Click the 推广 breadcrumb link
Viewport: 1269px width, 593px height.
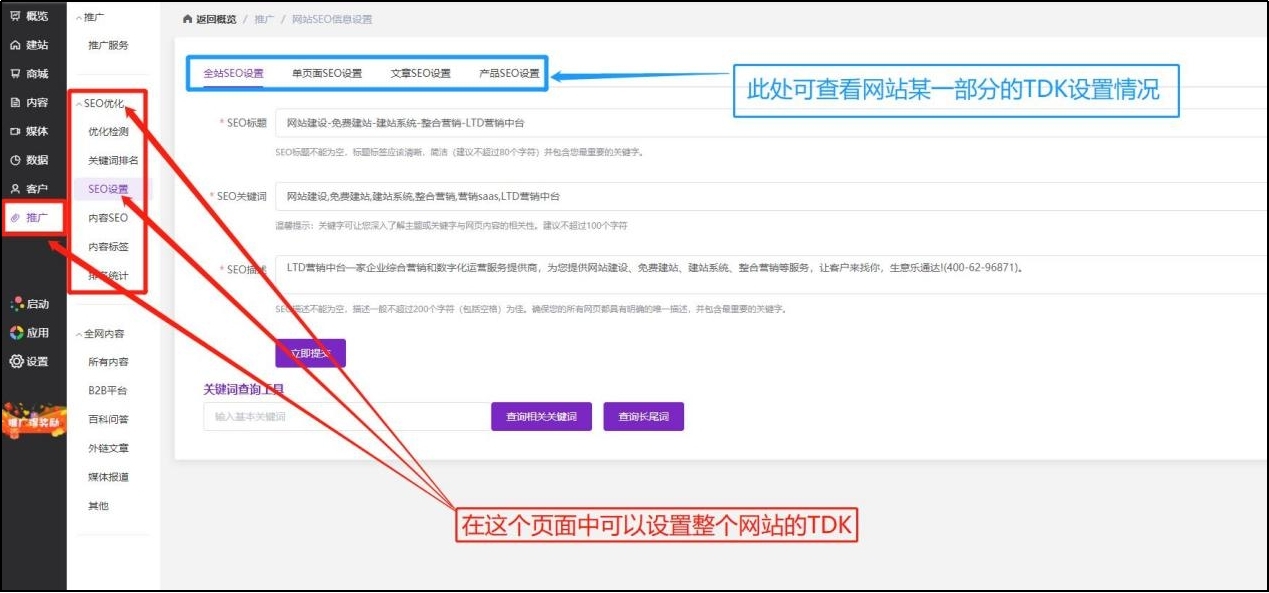tap(262, 20)
